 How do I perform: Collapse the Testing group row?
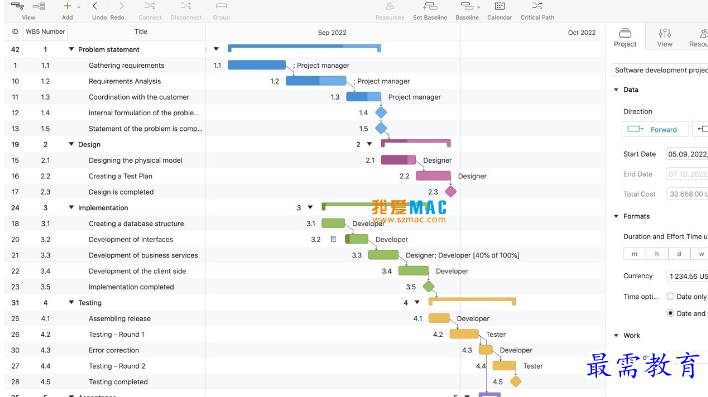tap(71, 302)
